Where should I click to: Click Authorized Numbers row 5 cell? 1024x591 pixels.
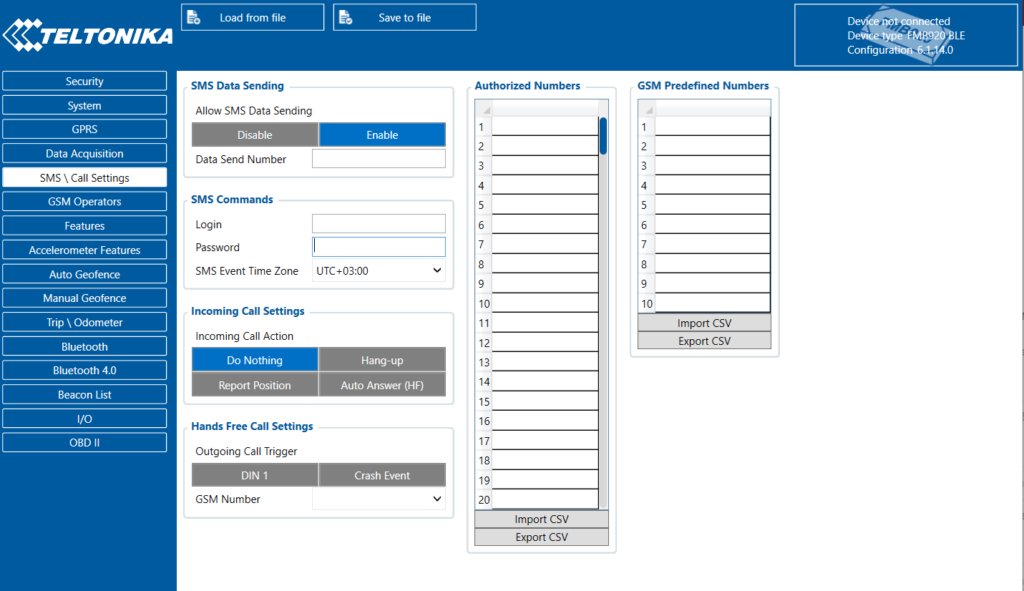point(545,205)
